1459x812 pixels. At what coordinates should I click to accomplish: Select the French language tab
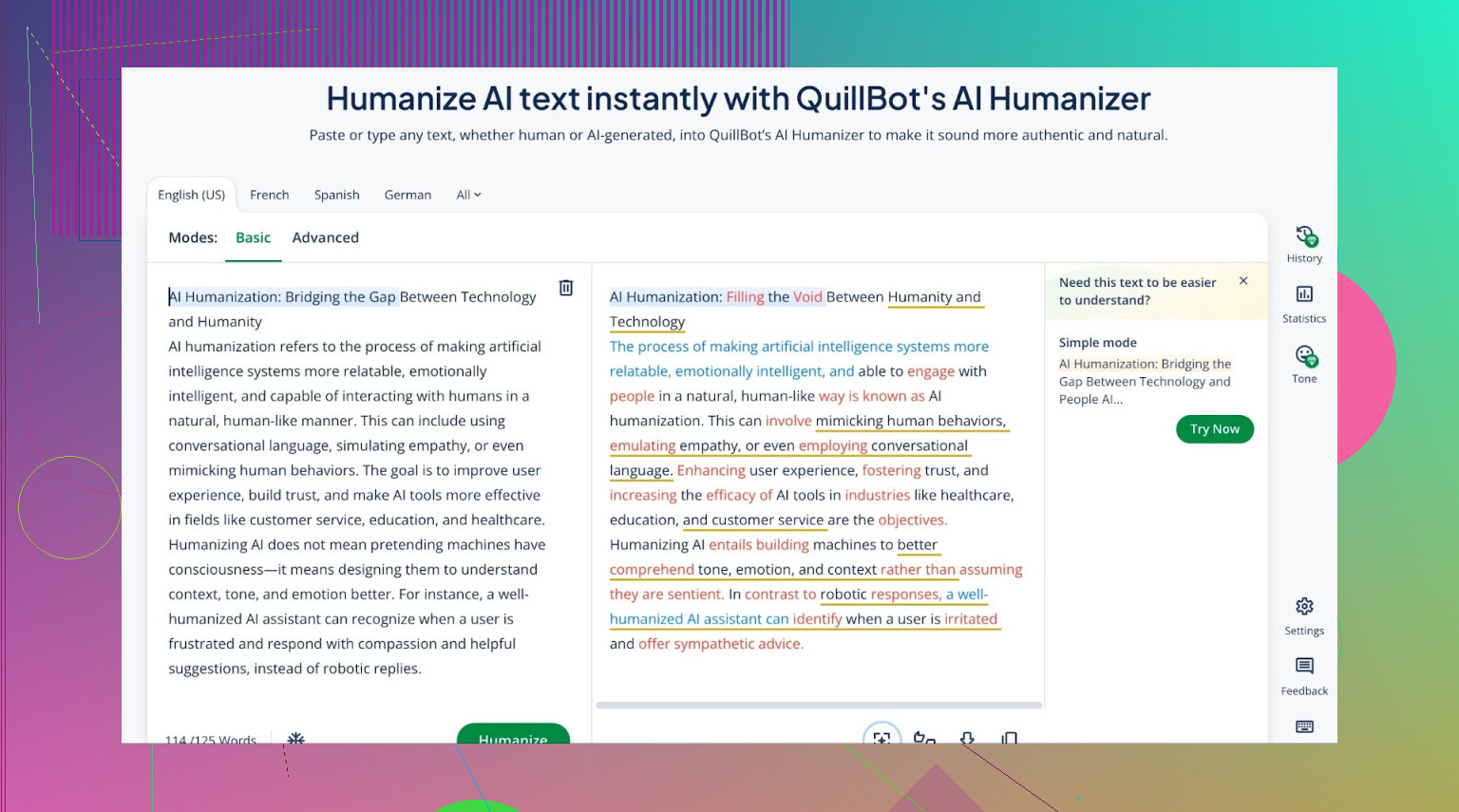pyautogui.click(x=269, y=195)
